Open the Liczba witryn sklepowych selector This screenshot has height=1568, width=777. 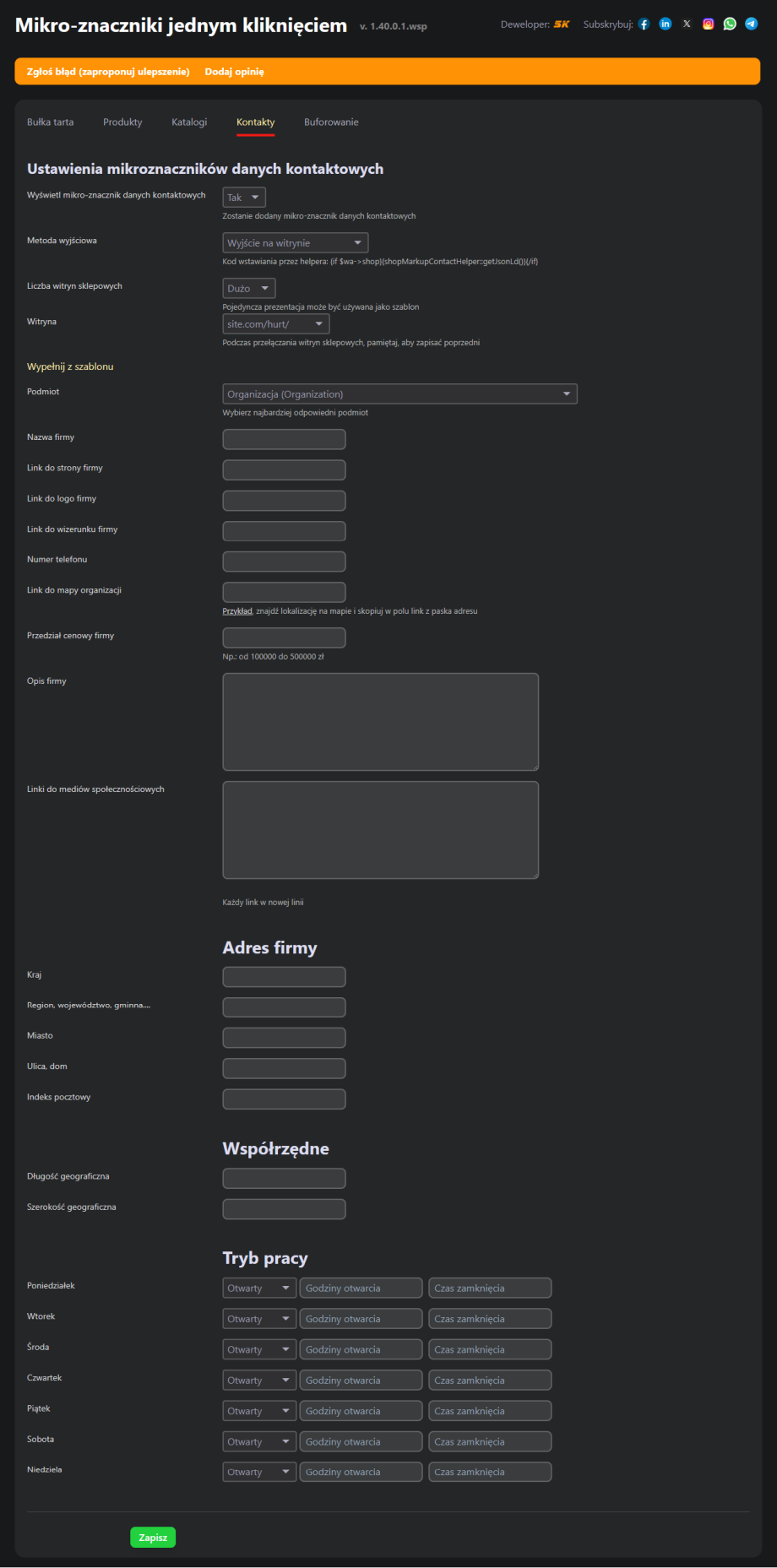tap(249, 289)
